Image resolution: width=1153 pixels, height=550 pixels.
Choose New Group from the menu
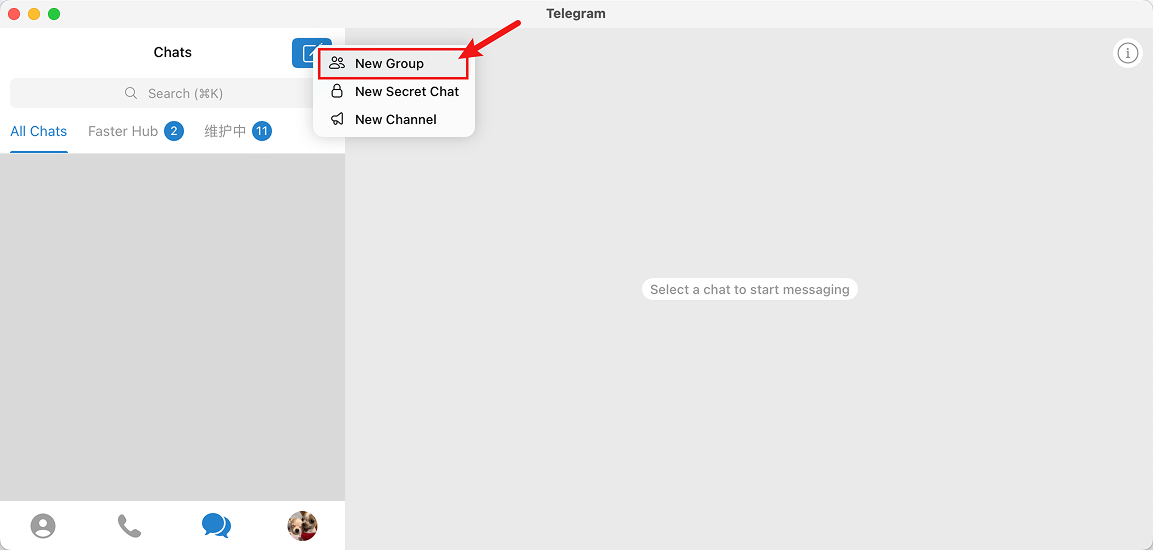point(393,64)
